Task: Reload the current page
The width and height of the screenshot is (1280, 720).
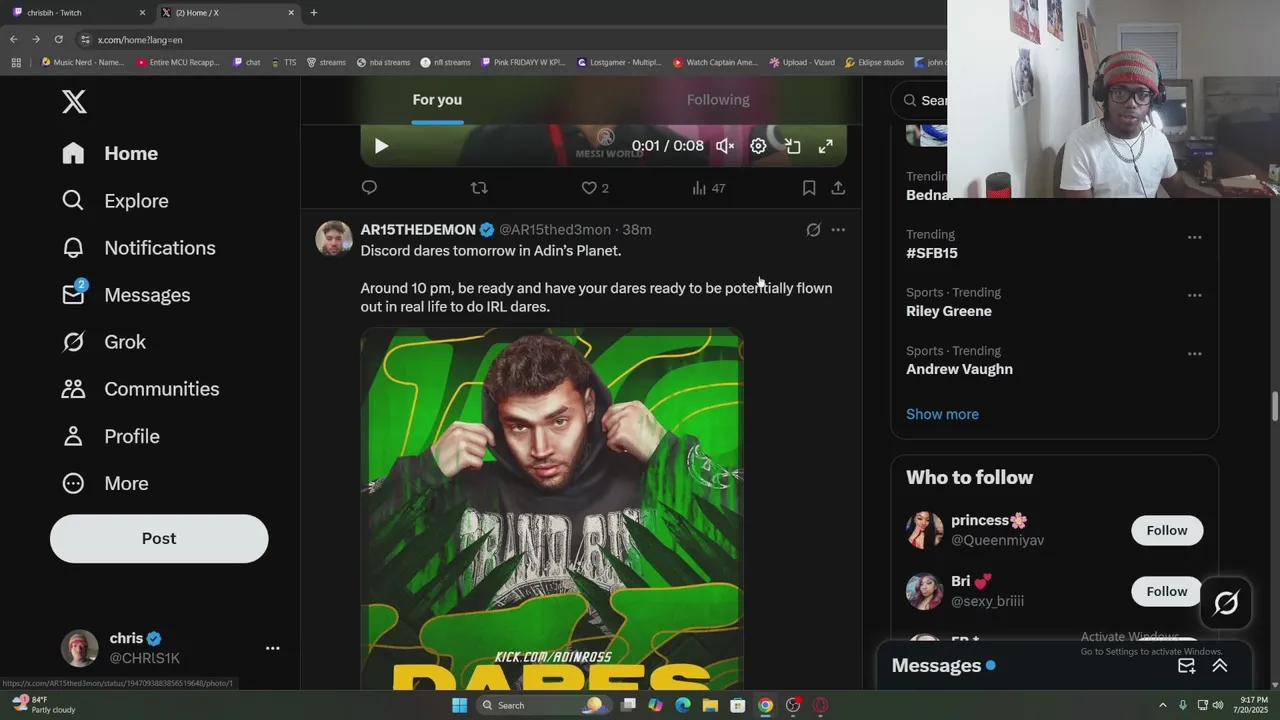Action: [x=58, y=40]
